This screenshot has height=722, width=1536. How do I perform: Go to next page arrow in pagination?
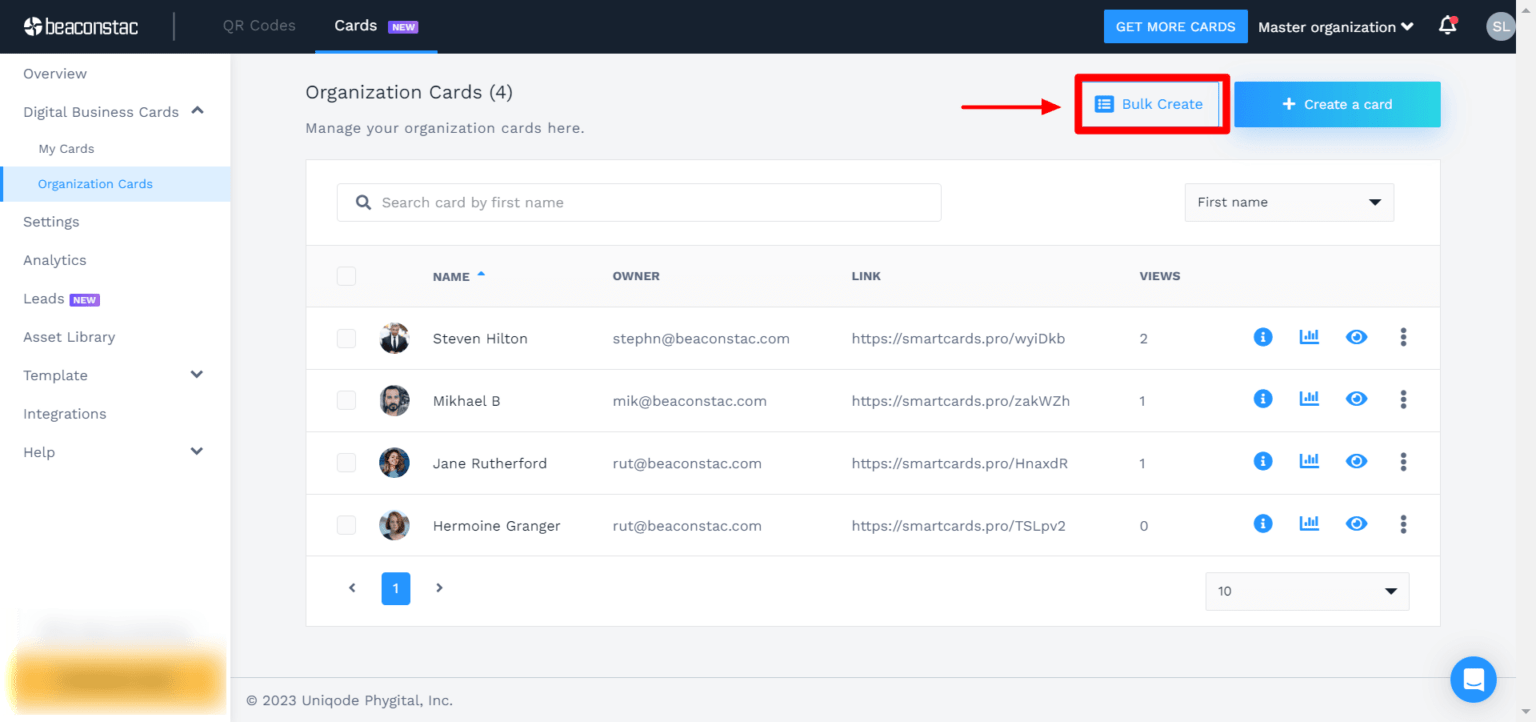(x=439, y=588)
